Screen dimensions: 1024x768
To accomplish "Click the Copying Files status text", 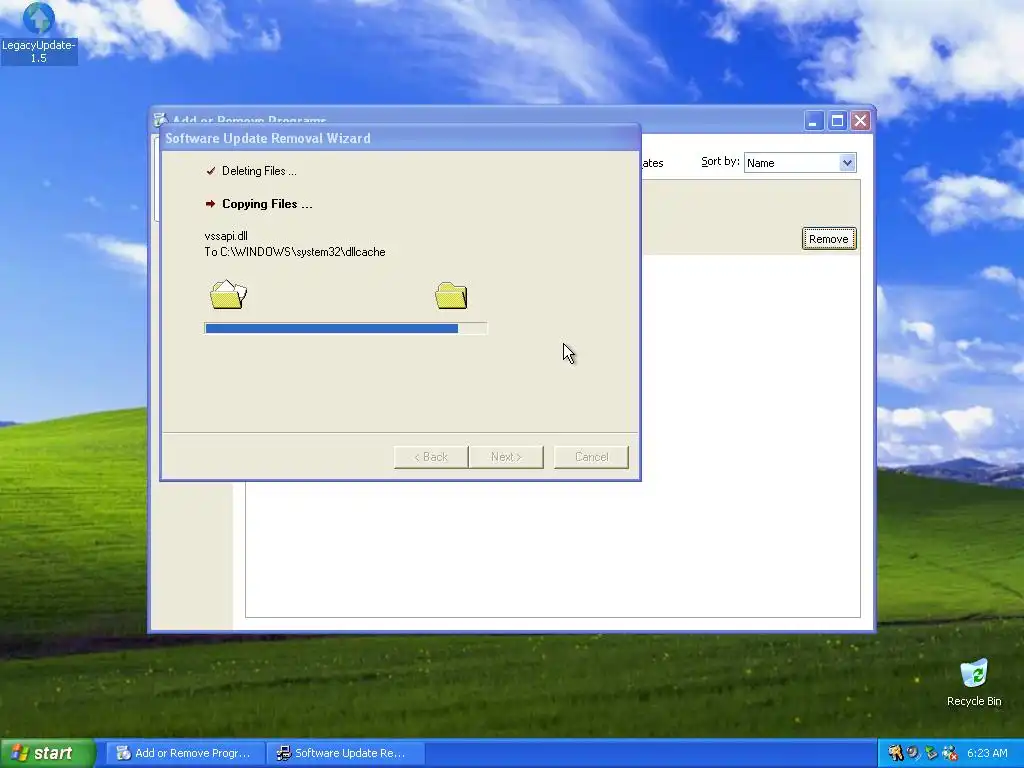I will 267,204.
